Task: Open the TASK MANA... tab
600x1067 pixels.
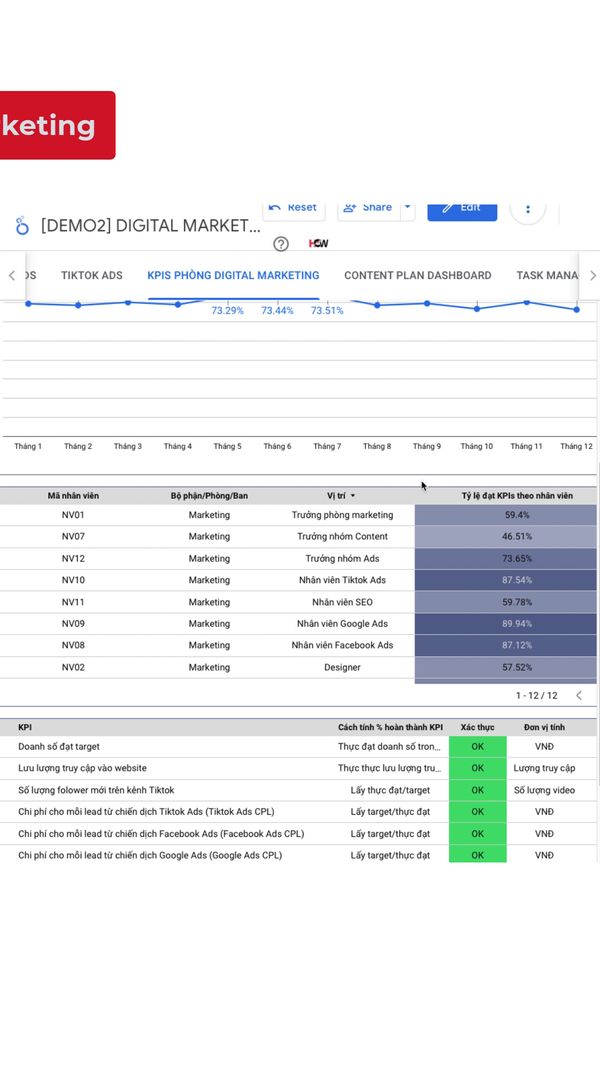Action: (x=546, y=276)
